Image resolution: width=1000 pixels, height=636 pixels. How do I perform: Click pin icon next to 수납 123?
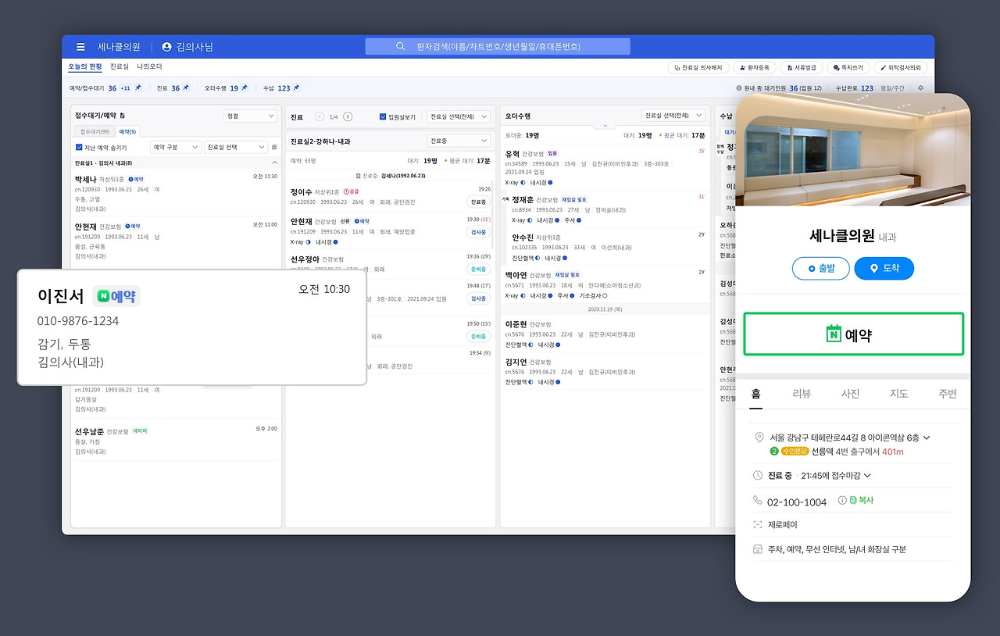(296, 87)
